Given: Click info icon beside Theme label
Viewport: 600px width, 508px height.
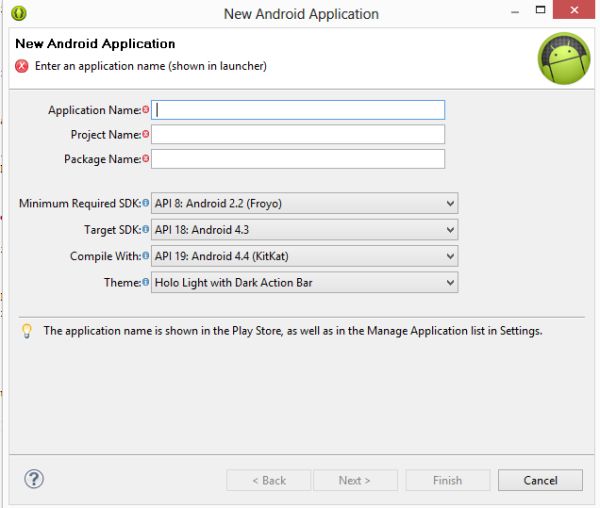Looking at the screenshot, I should pos(146,282).
